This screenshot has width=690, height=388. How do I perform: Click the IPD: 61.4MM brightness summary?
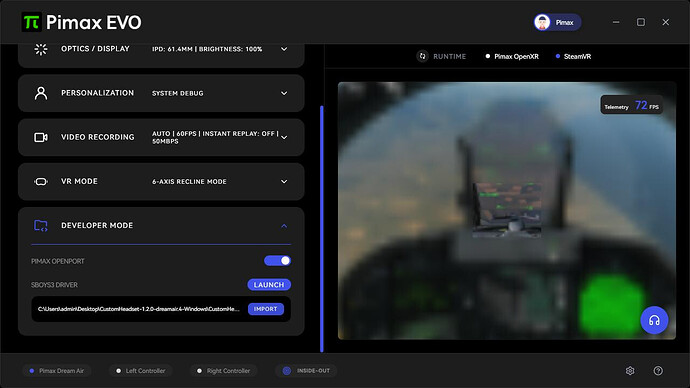pyautogui.click(x=207, y=49)
